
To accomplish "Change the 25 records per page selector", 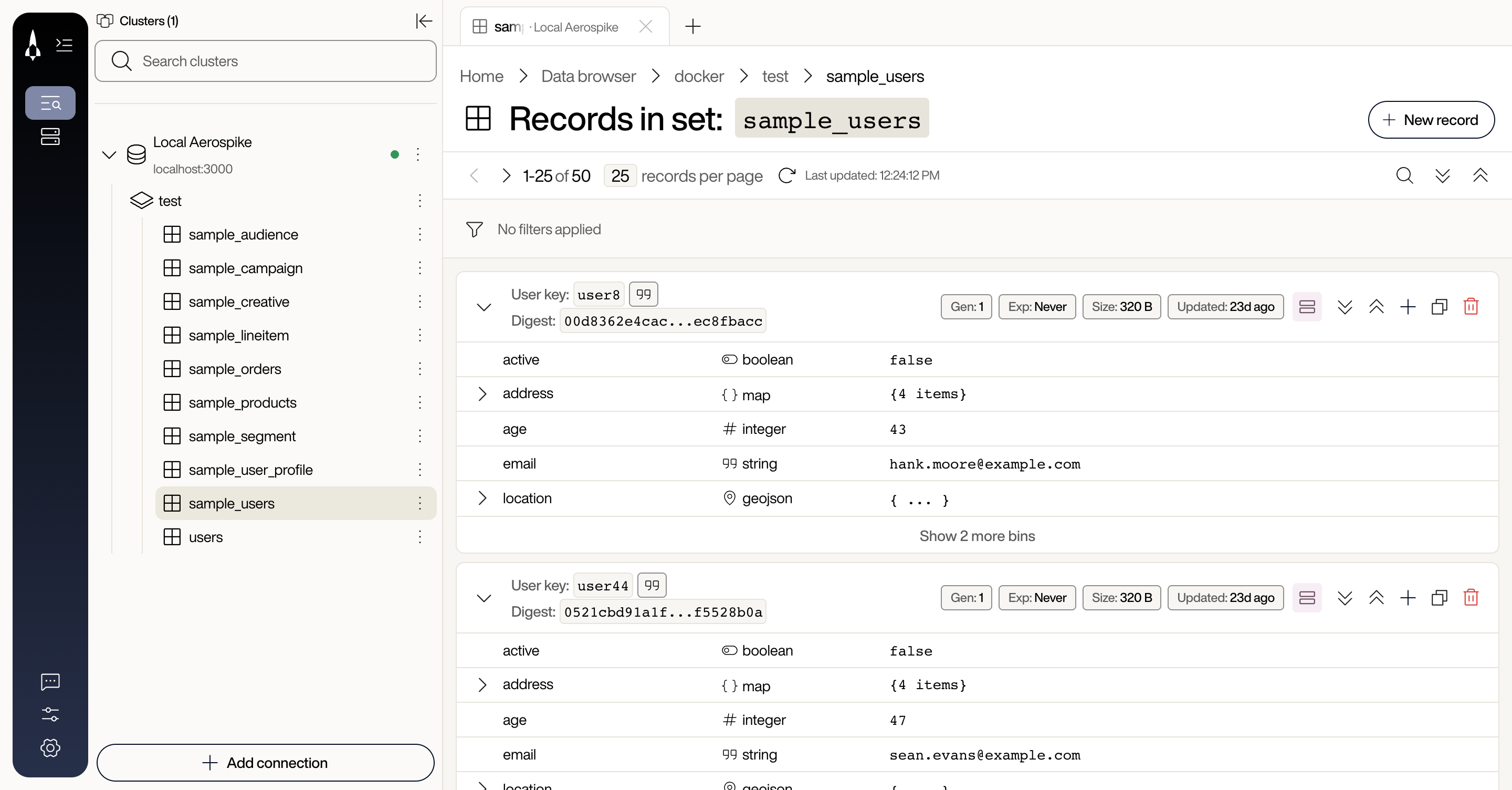I will pos(620,175).
